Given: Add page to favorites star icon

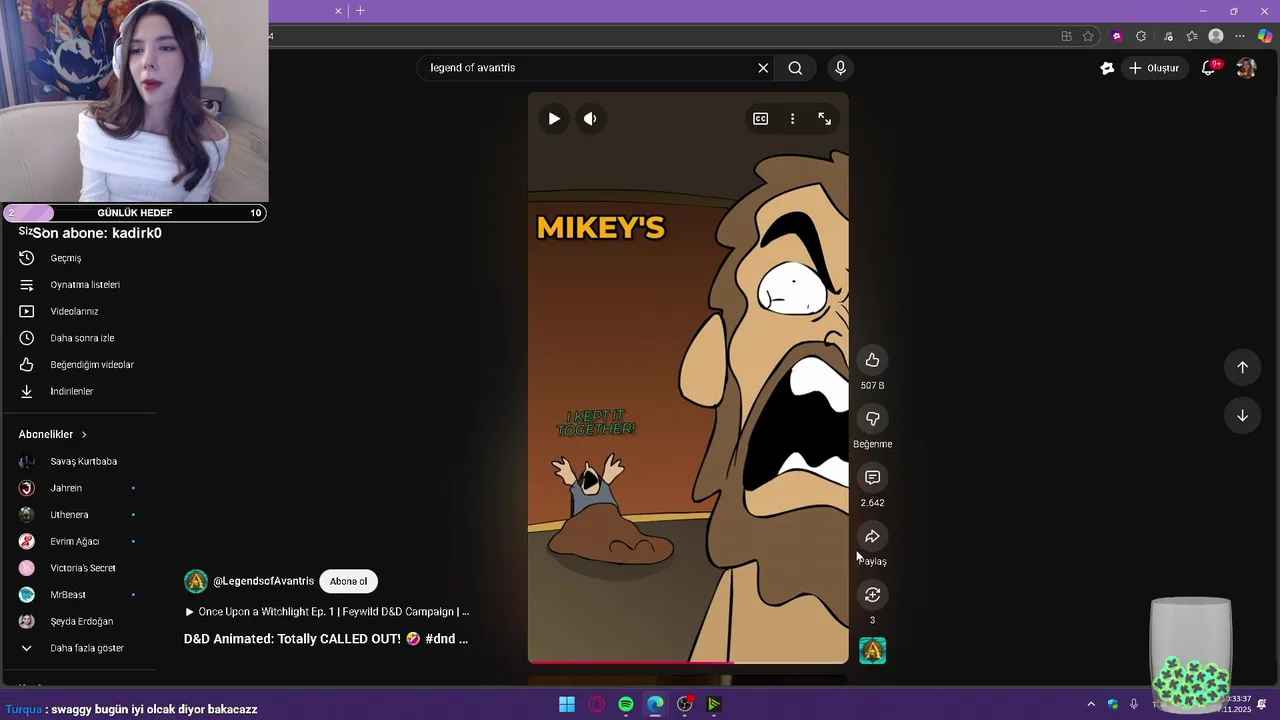Looking at the screenshot, I should (x=1088, y=36).
